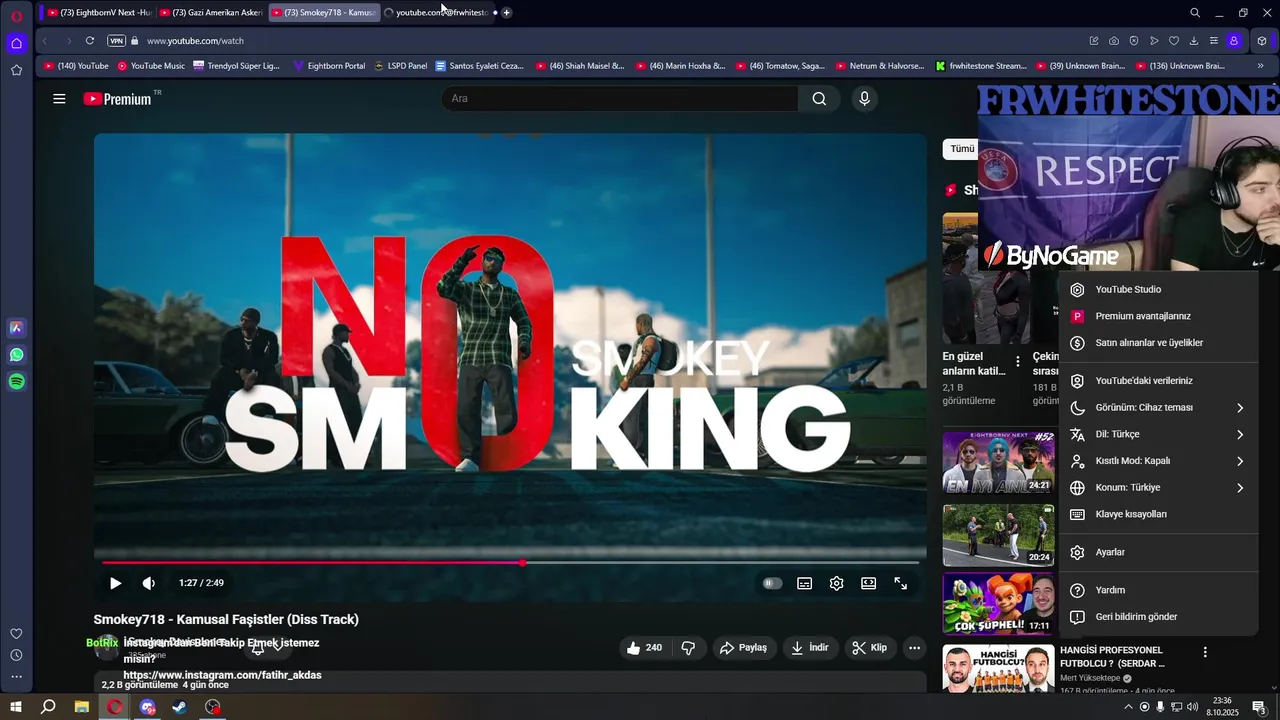Reload the page with the refresh icon
The width and height of the screenshot is (1280, 720).
click(x=90, y=41)
